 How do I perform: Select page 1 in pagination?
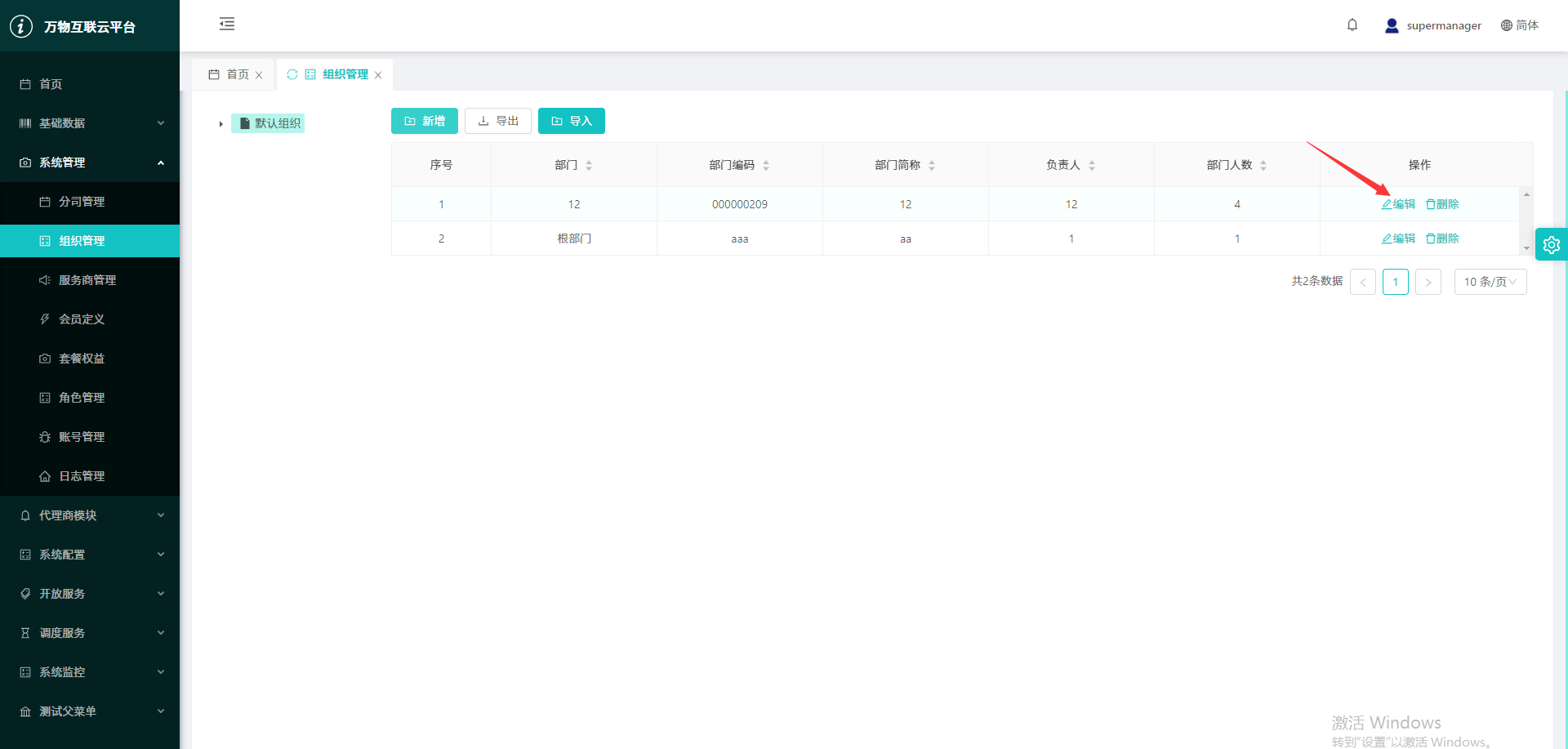tap(1396, 282)
